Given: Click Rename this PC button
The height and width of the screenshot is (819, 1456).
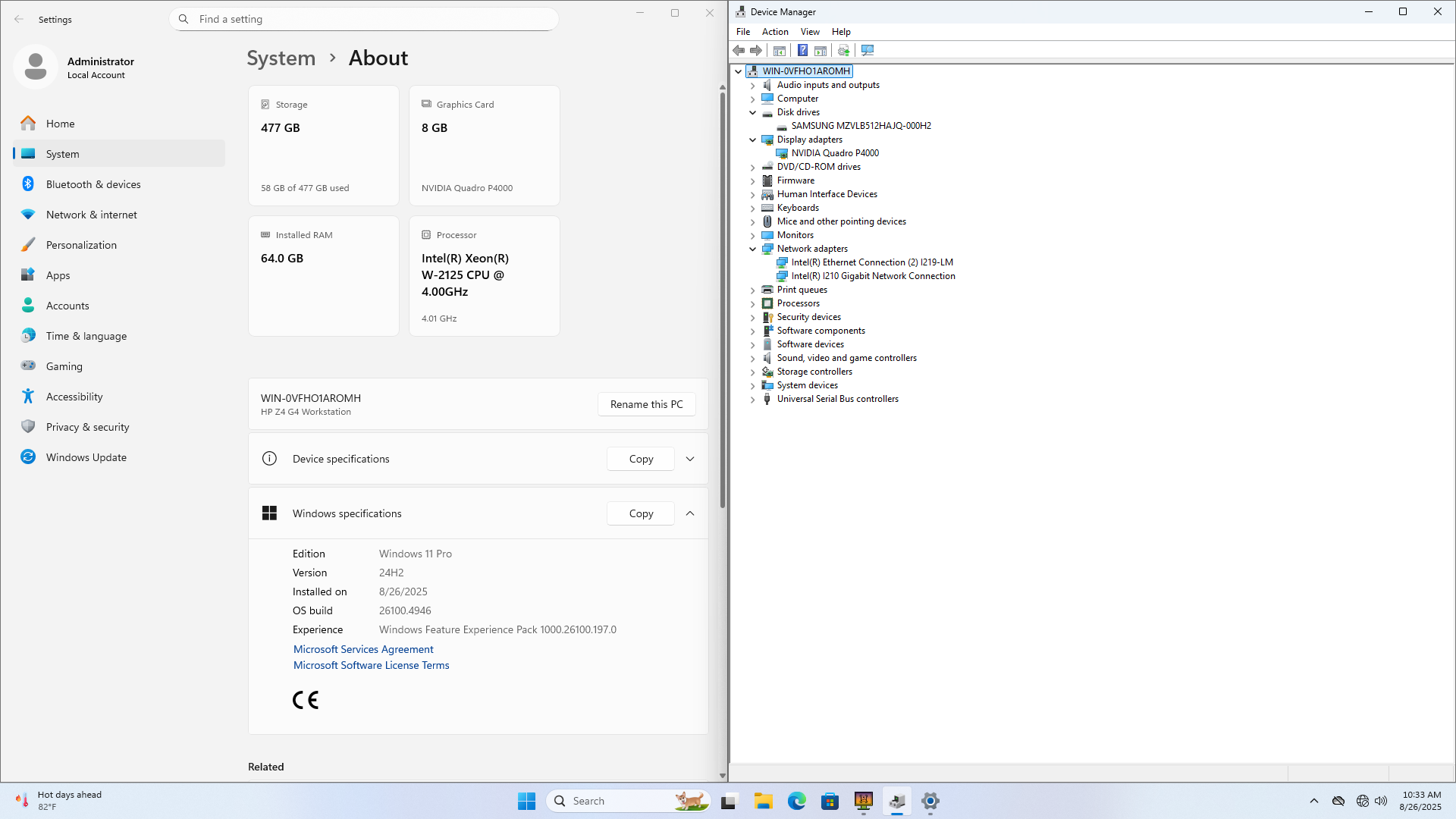Looking at the screenshot, I should (646, 404).
